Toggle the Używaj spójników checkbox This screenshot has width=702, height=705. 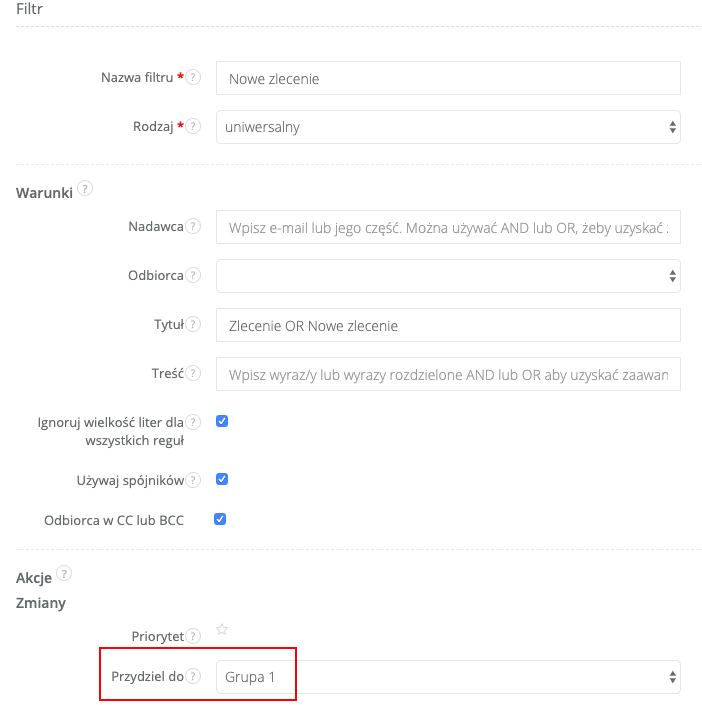(222, 479)
